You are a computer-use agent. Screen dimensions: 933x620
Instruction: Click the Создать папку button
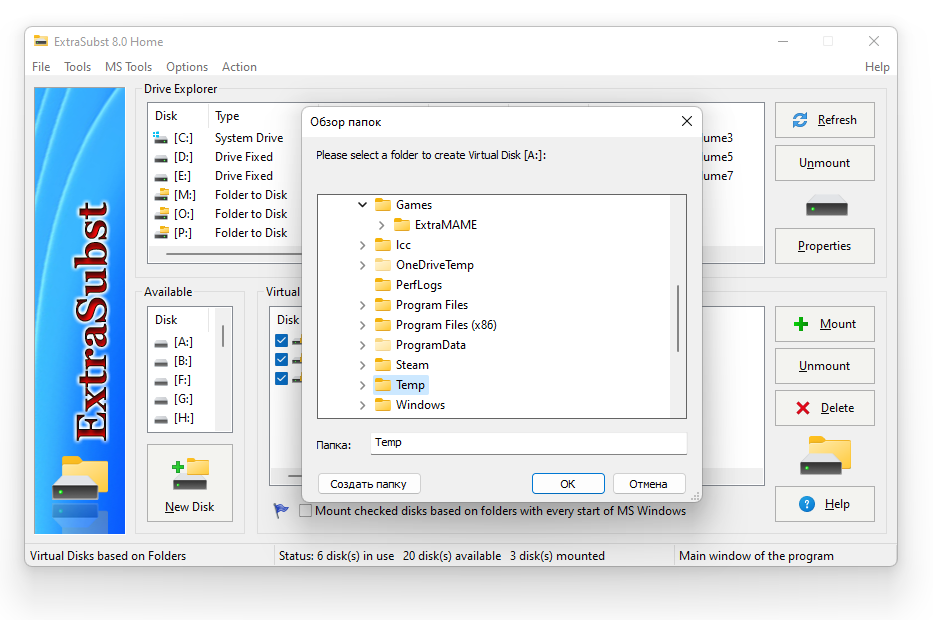[369, 484]
